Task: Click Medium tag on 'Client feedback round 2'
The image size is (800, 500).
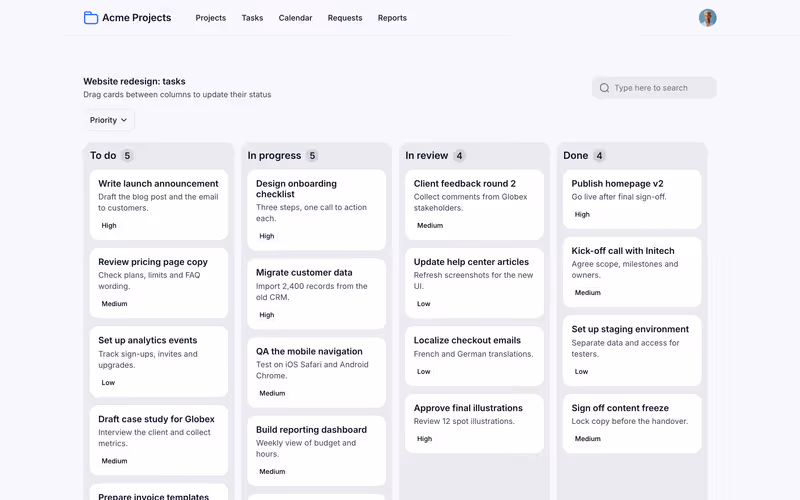Action: 430,226
